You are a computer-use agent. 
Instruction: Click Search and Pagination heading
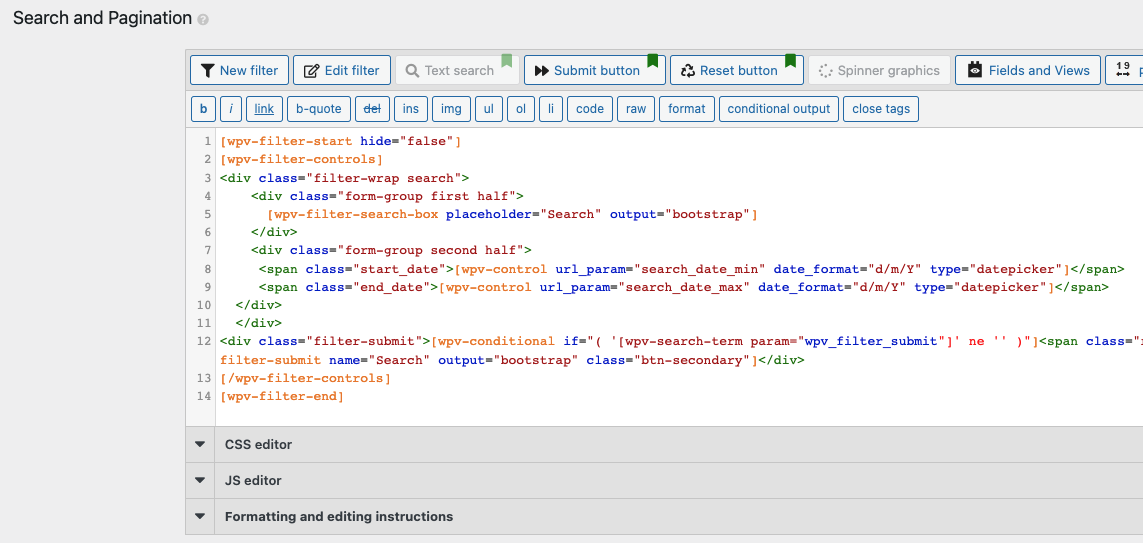[102, 18]
